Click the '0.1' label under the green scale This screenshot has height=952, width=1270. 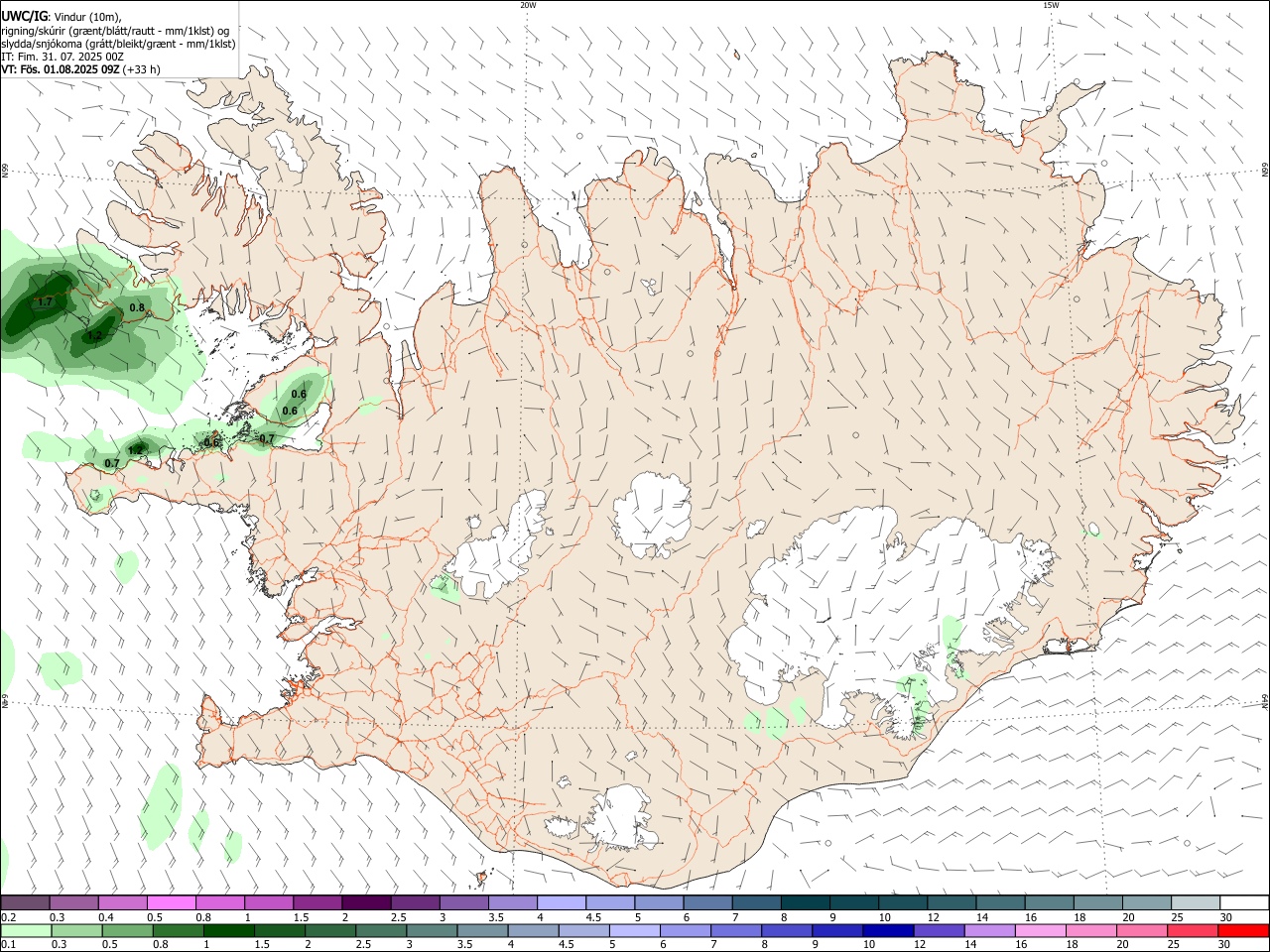click(x=8, y=944)
